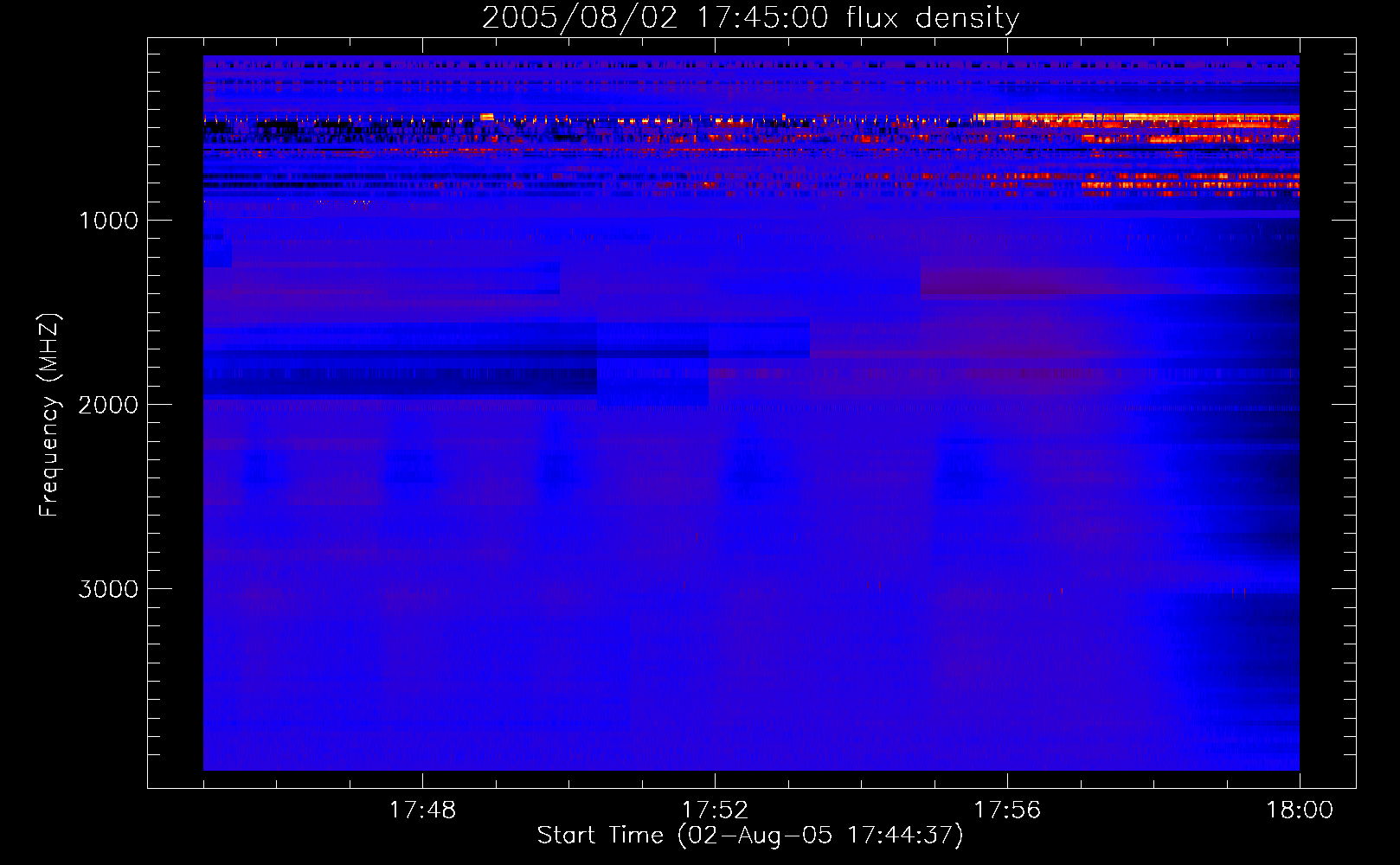Click the 1000 frequency tick label
Image resolution: width=1400 pixels, height=865 pixels.
[109, 221]
